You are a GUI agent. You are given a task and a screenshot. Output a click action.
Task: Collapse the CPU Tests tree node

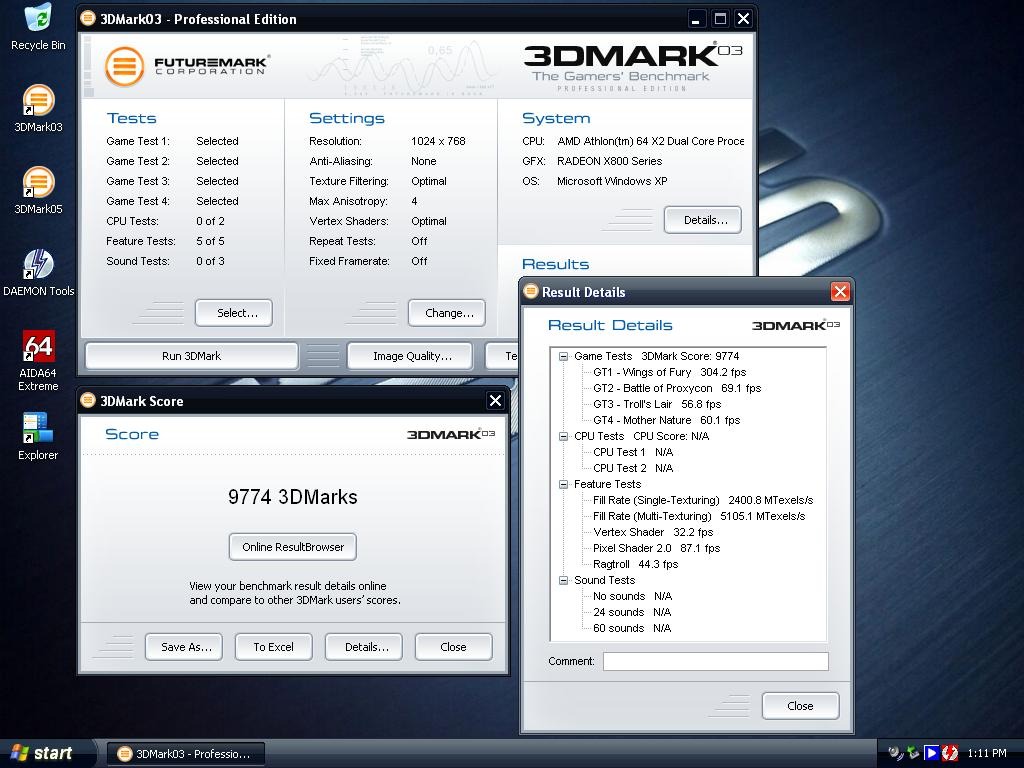pyautogui.click(x=563, y=436)
